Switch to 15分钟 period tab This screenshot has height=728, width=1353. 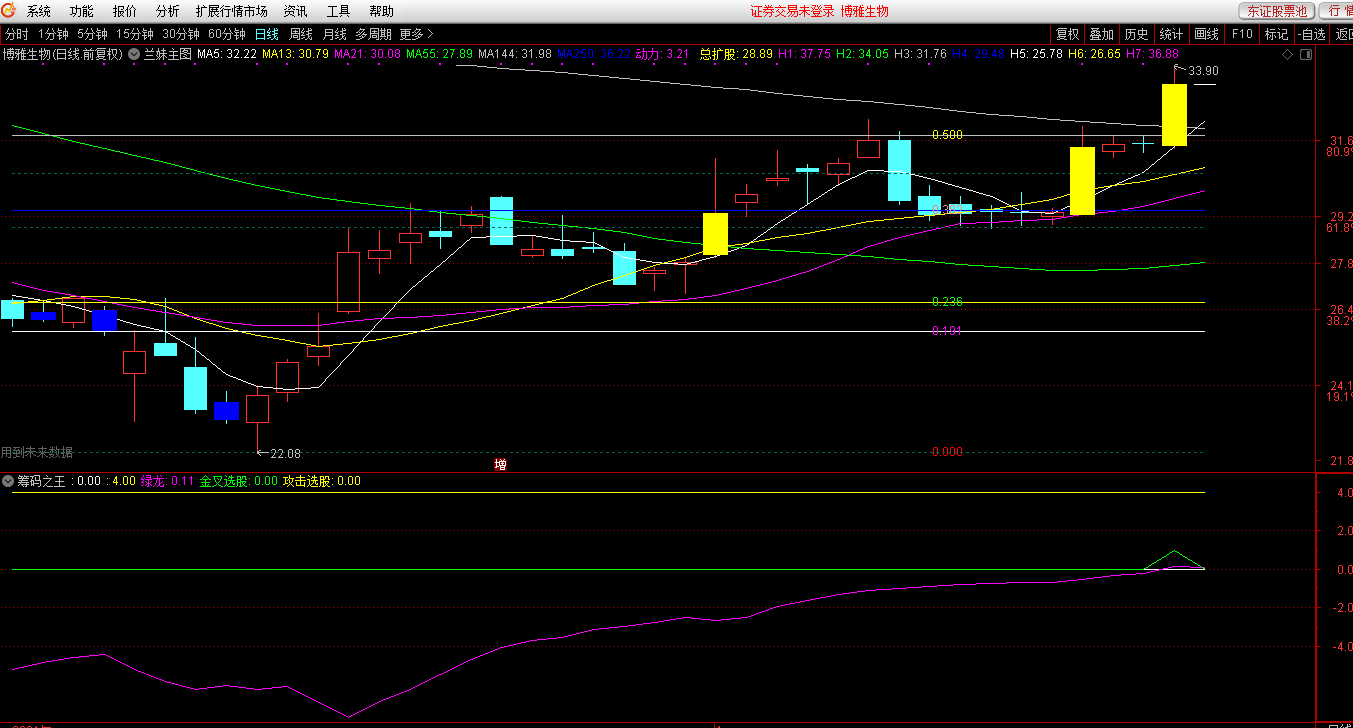tap(135, 34)
